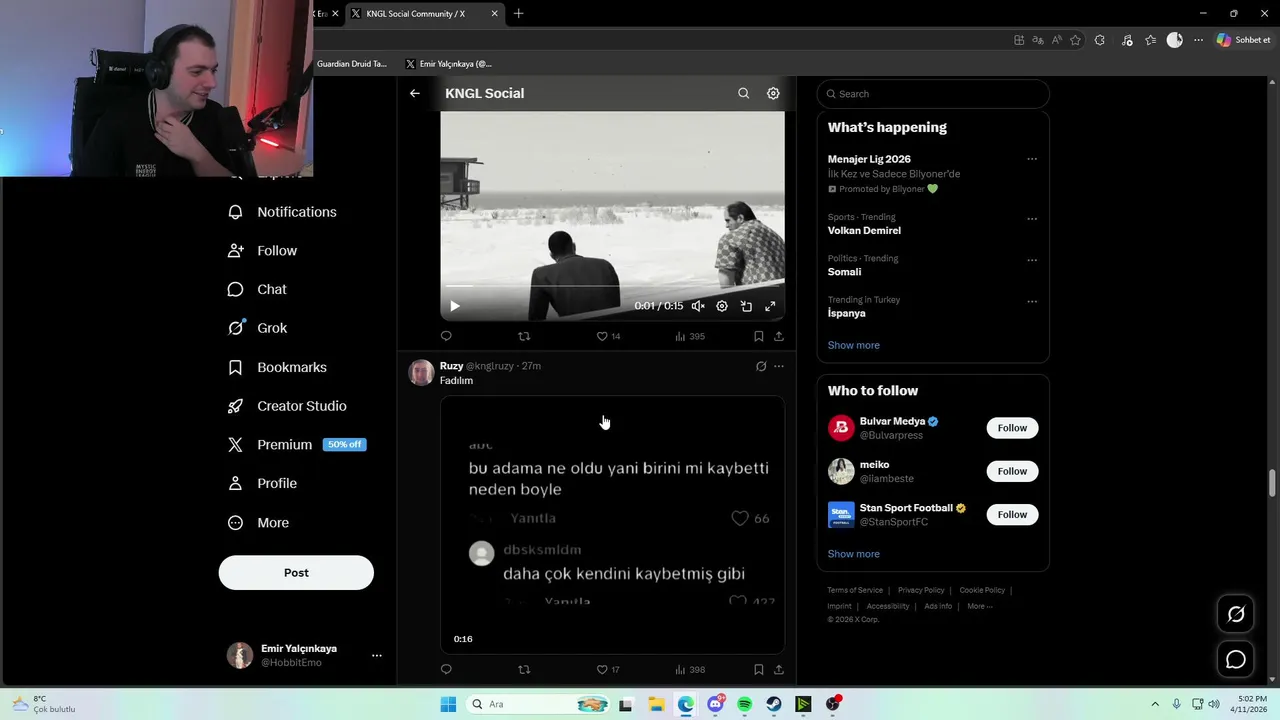Open Notifications in the sidebar

click(282, 212)
